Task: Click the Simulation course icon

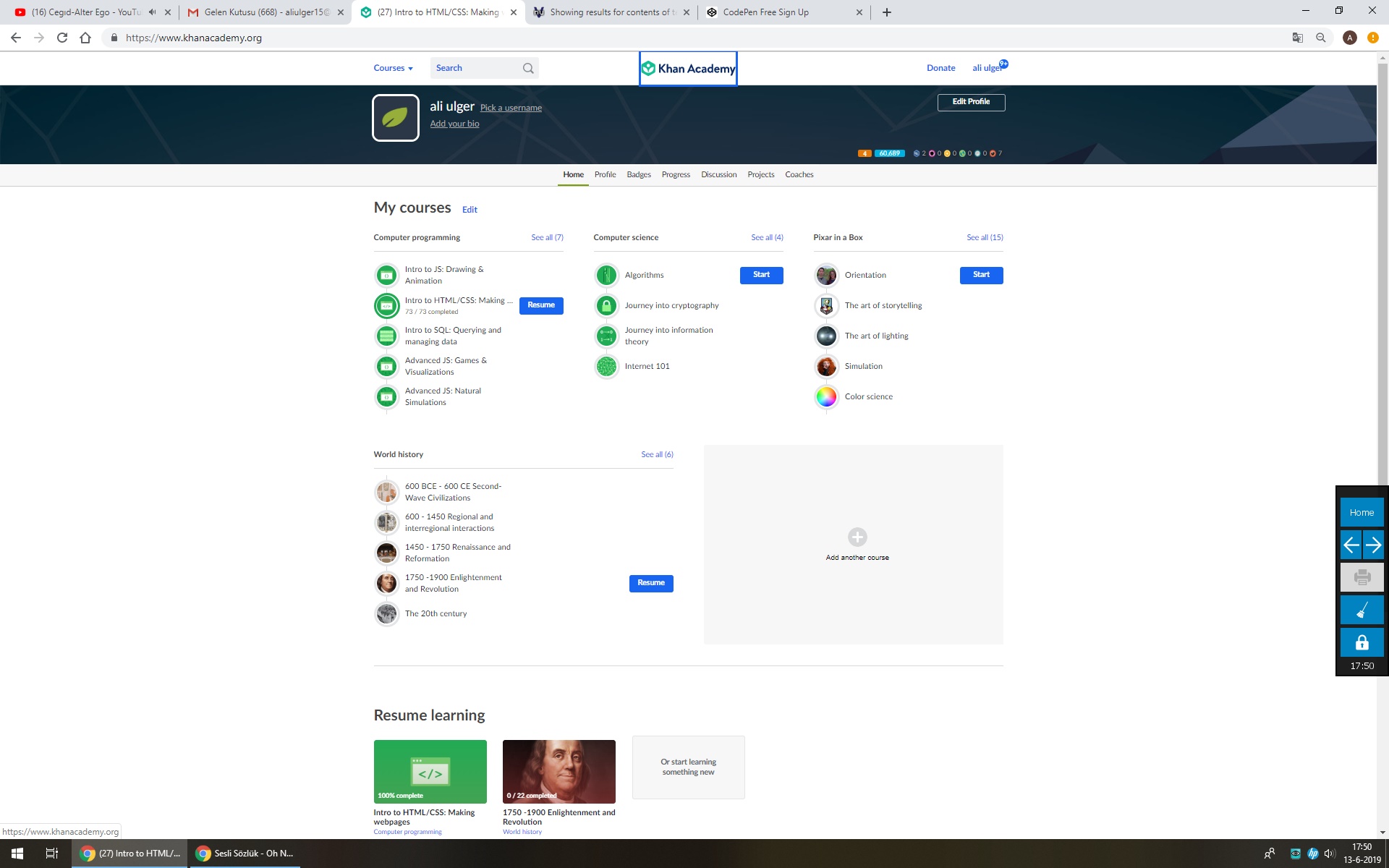Action: 826,366
